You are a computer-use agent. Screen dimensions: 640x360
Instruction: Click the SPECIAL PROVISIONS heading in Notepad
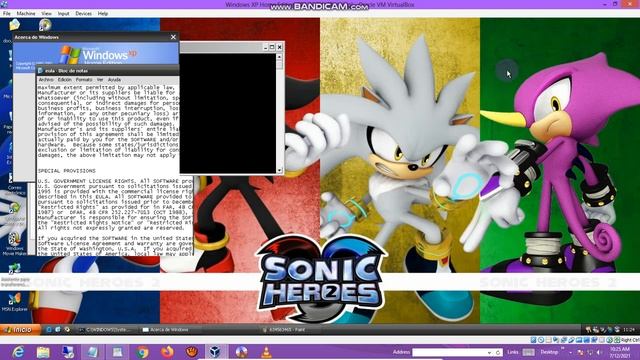67,171
